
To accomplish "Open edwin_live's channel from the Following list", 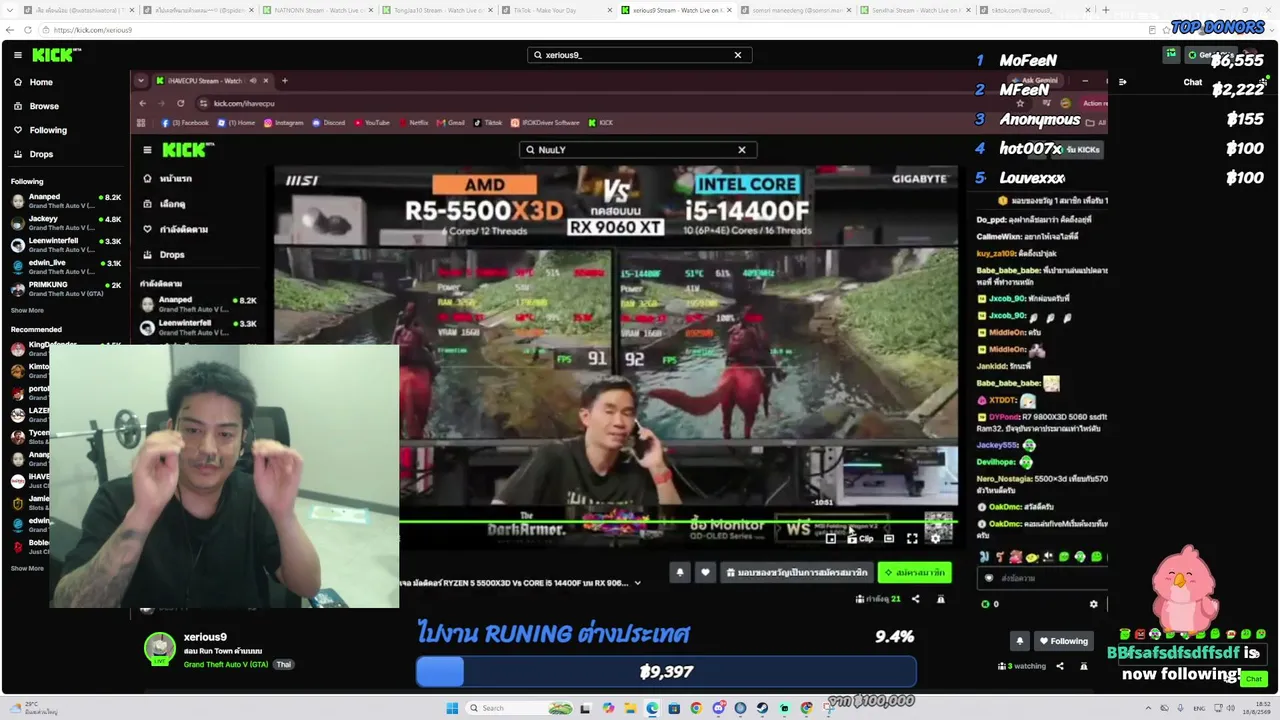I will [x=66, y=267].
